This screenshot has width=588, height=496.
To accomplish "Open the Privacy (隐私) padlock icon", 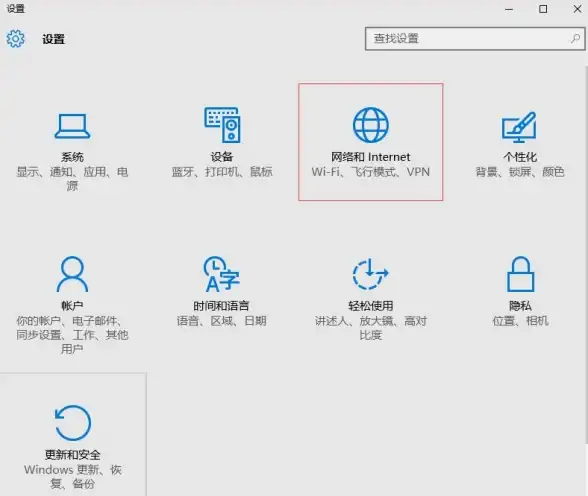I will [x=520, y=274].
